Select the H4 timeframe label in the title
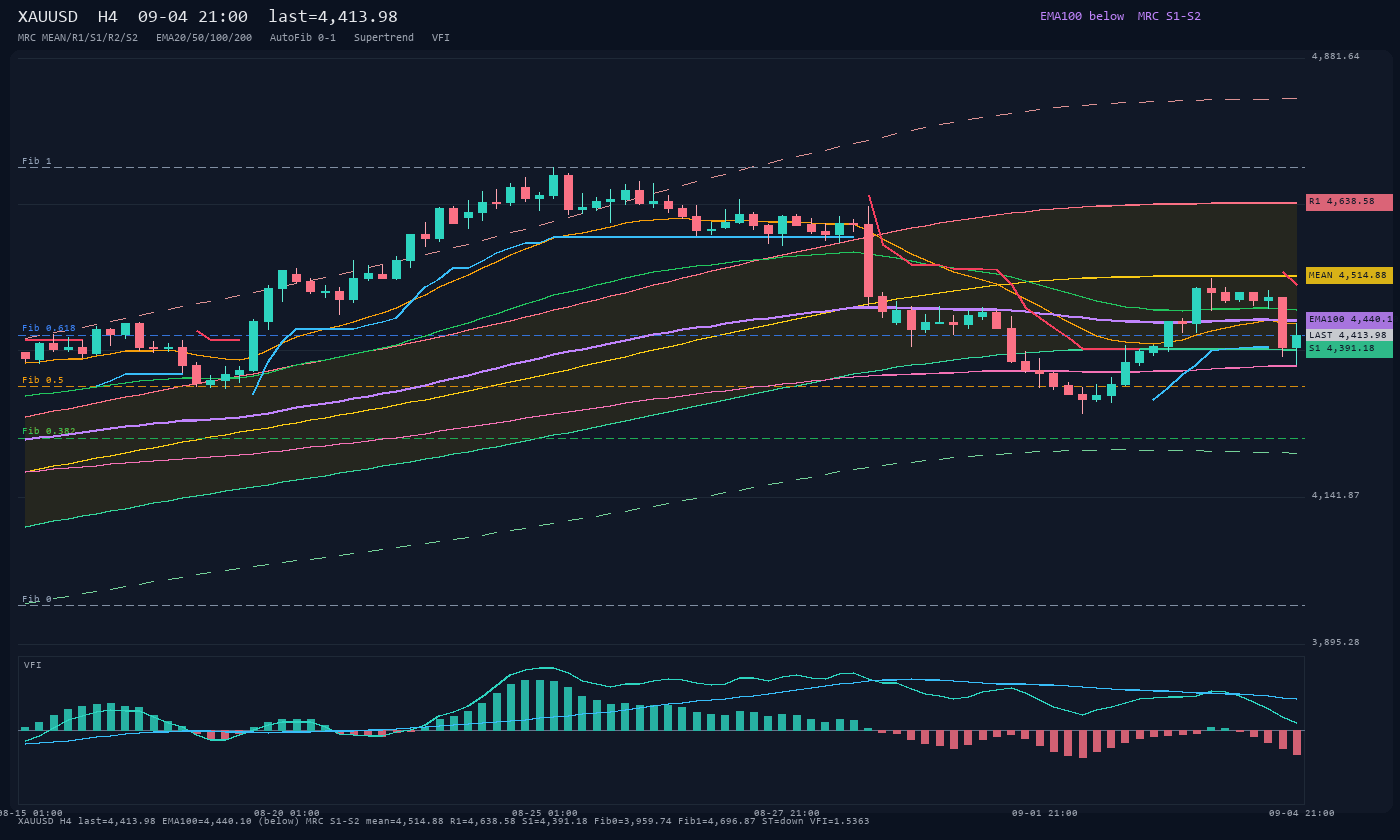This screenshot has height=840, width=1400. [x=108, y=16]
